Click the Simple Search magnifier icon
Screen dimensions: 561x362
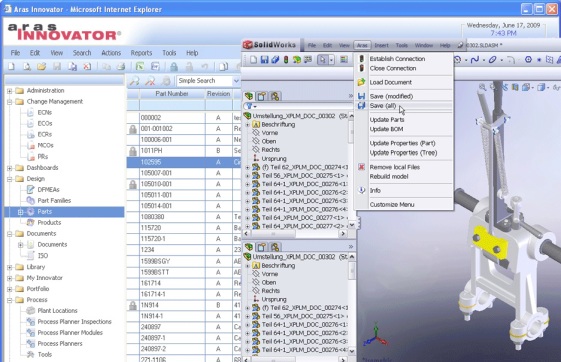click(135, 81)
